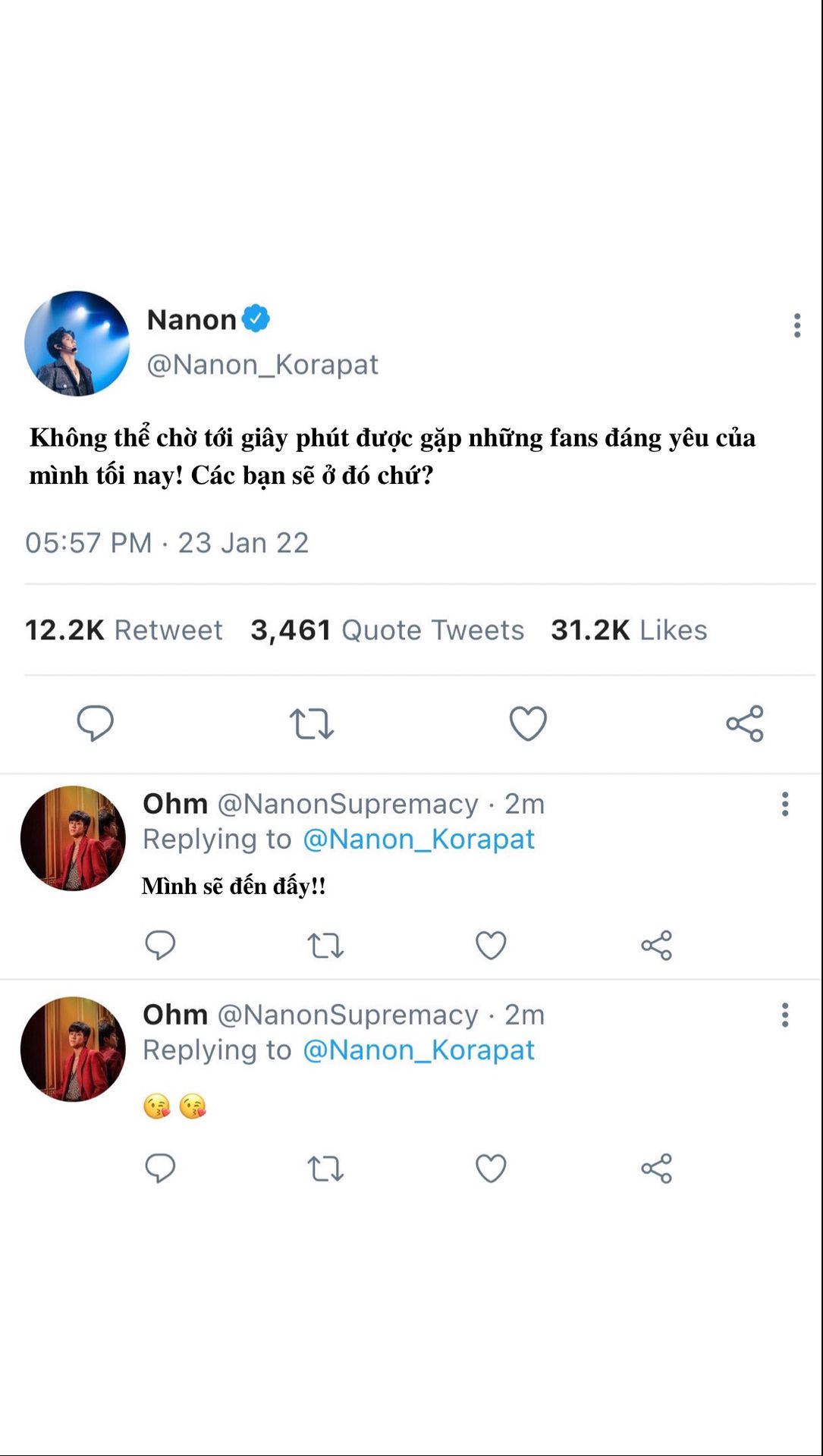This screenshot has height=1456, width=823.
Task: Share Ohm's text reply
Action: 657,946
